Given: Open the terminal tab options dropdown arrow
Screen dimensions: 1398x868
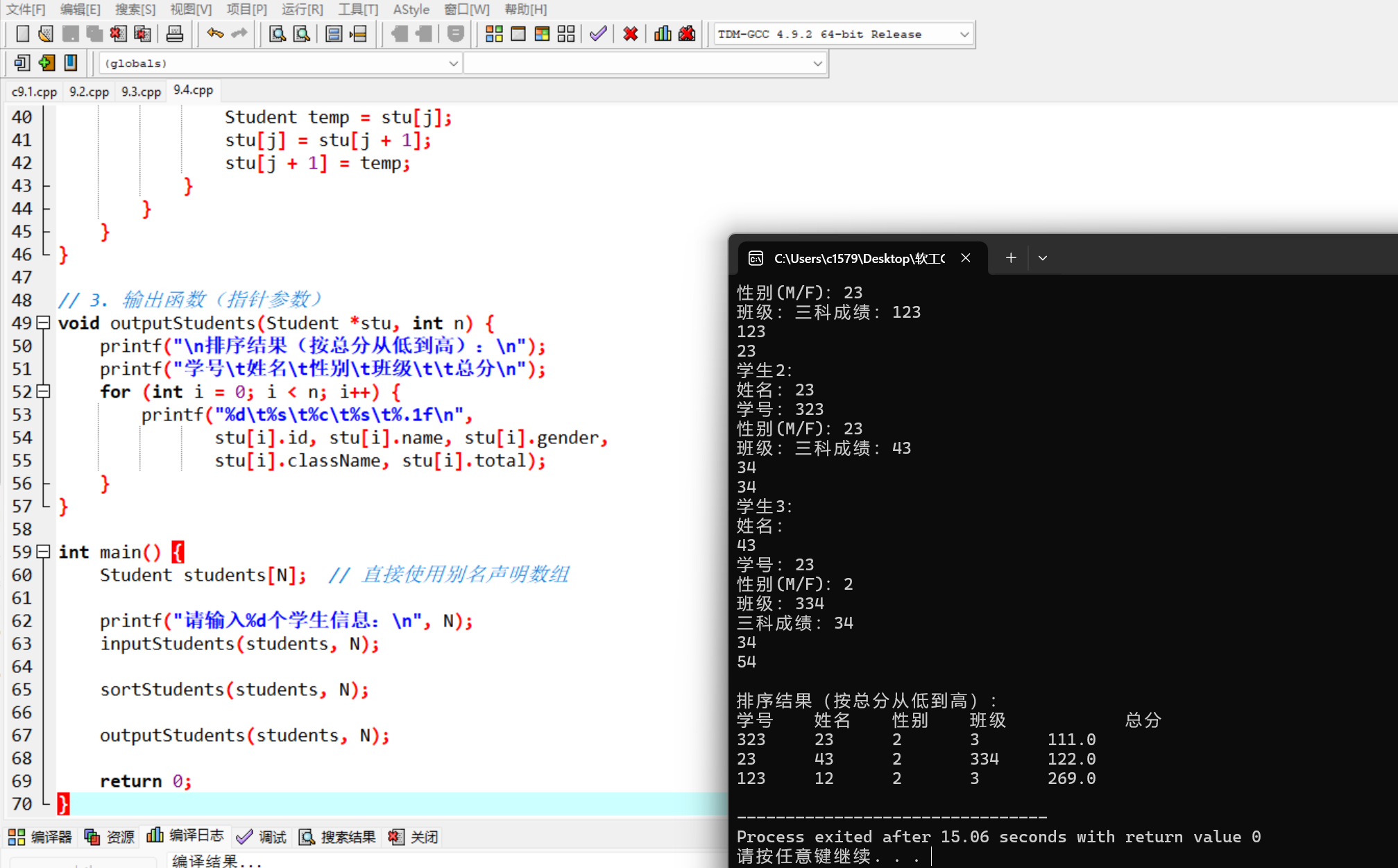Looking at the screenshot, I should 1042,258.
